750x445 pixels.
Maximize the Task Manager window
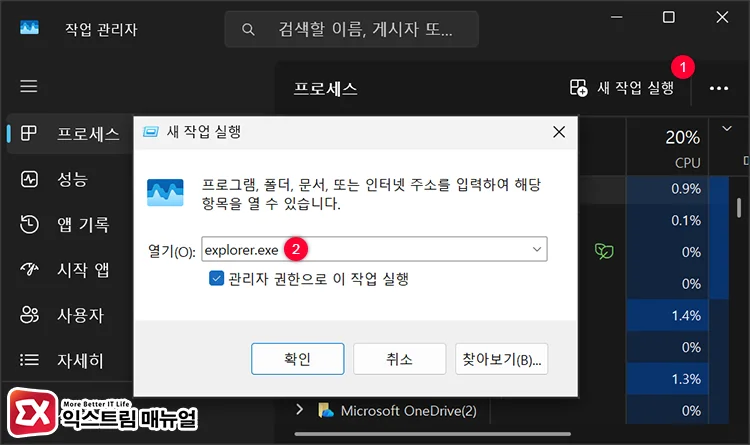pyautogui.click(x=669, y=17)
